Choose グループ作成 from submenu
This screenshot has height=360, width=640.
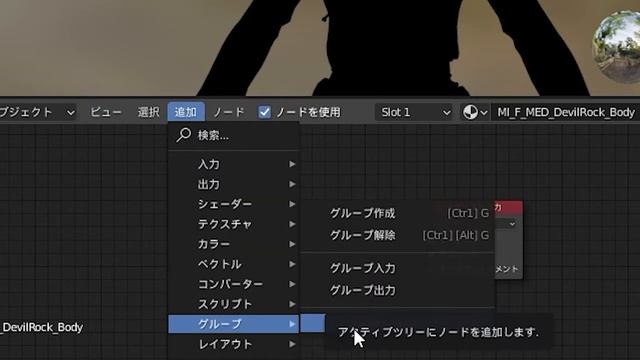(x=398, y=213)
